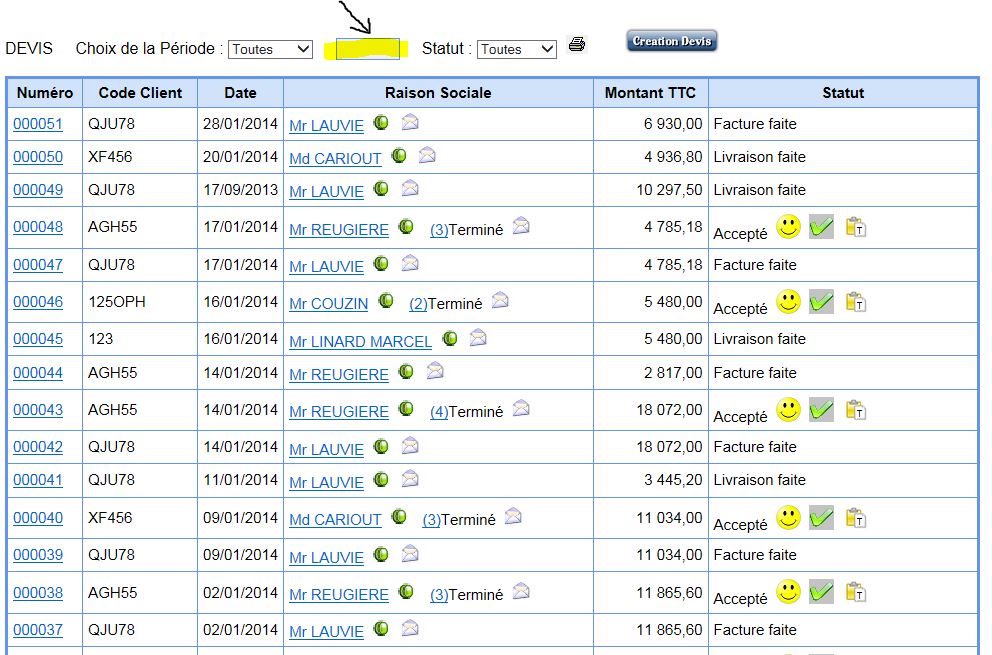
Task: Toggle green checkmark box in row 000048
Action: coord(821,227)
